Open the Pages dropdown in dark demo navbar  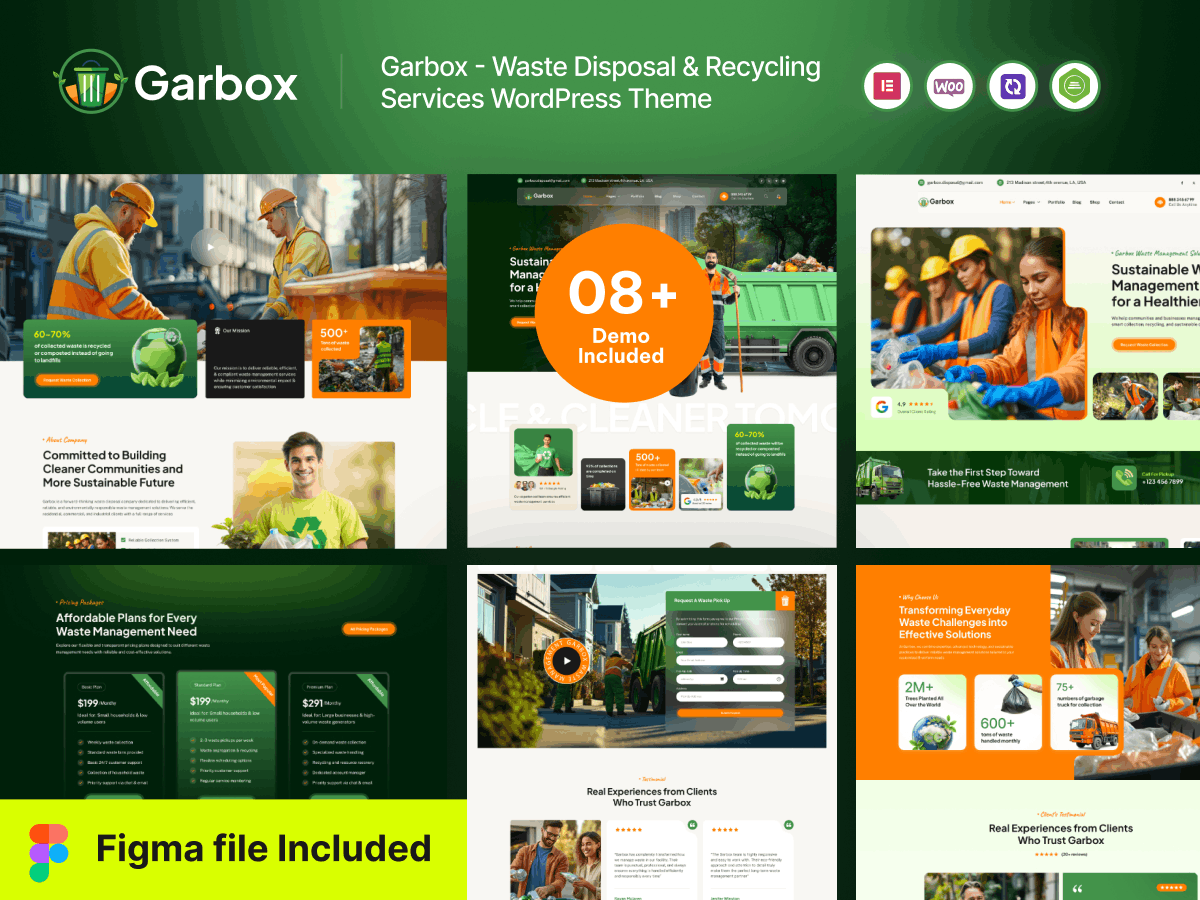tap(611, 196)
